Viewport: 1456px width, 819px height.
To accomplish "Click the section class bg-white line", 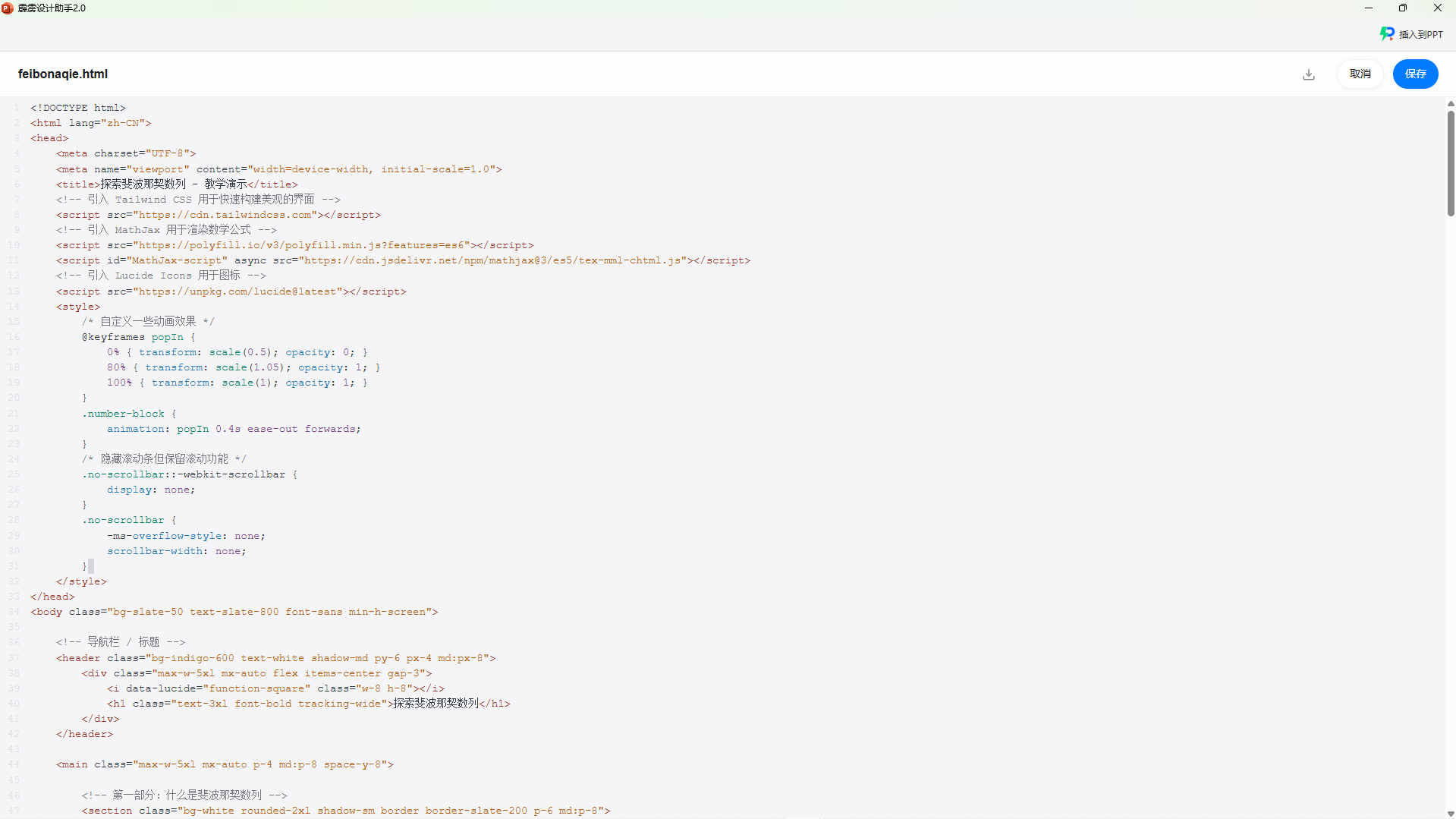I will click(x=346, y=811).
